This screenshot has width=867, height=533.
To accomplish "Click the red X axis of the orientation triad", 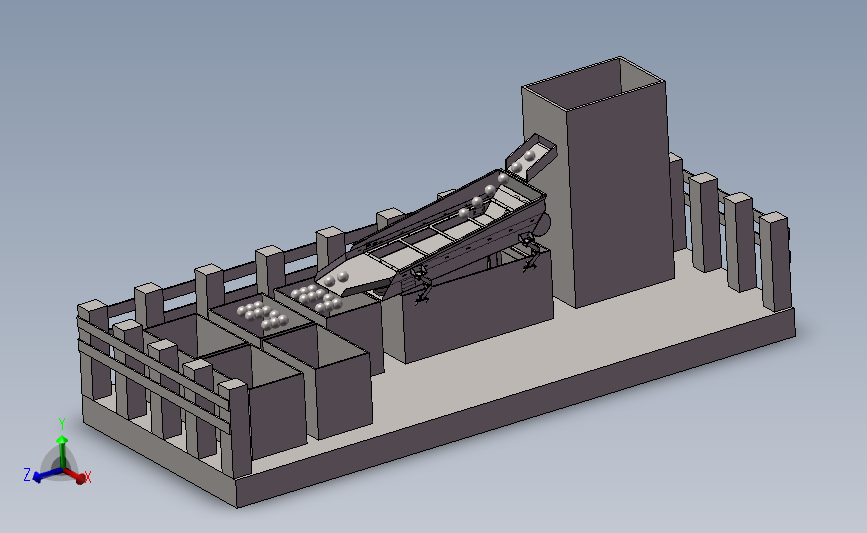I will coord(76,475).
